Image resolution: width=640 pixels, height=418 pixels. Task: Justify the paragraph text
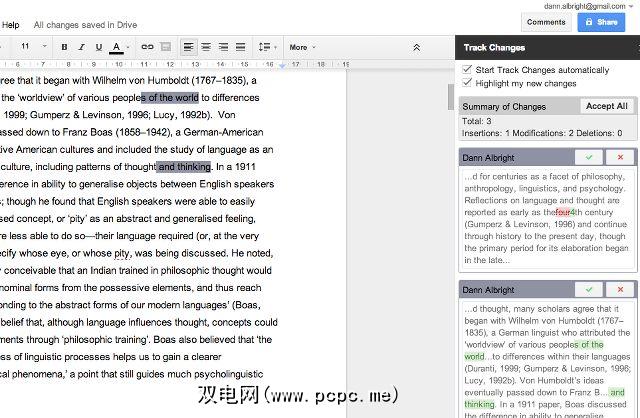241,47
